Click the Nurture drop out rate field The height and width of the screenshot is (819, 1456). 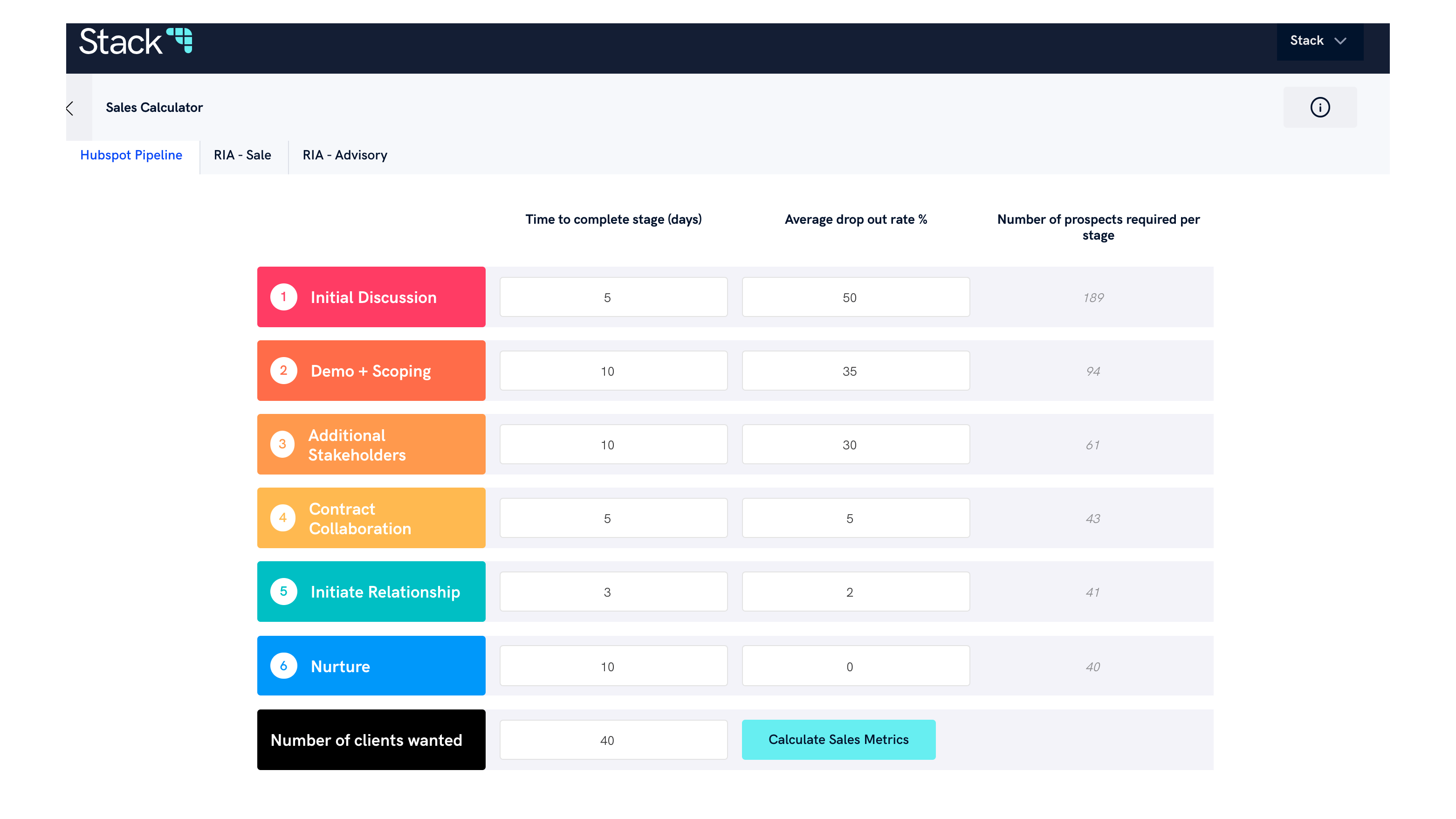click(855, 667)
